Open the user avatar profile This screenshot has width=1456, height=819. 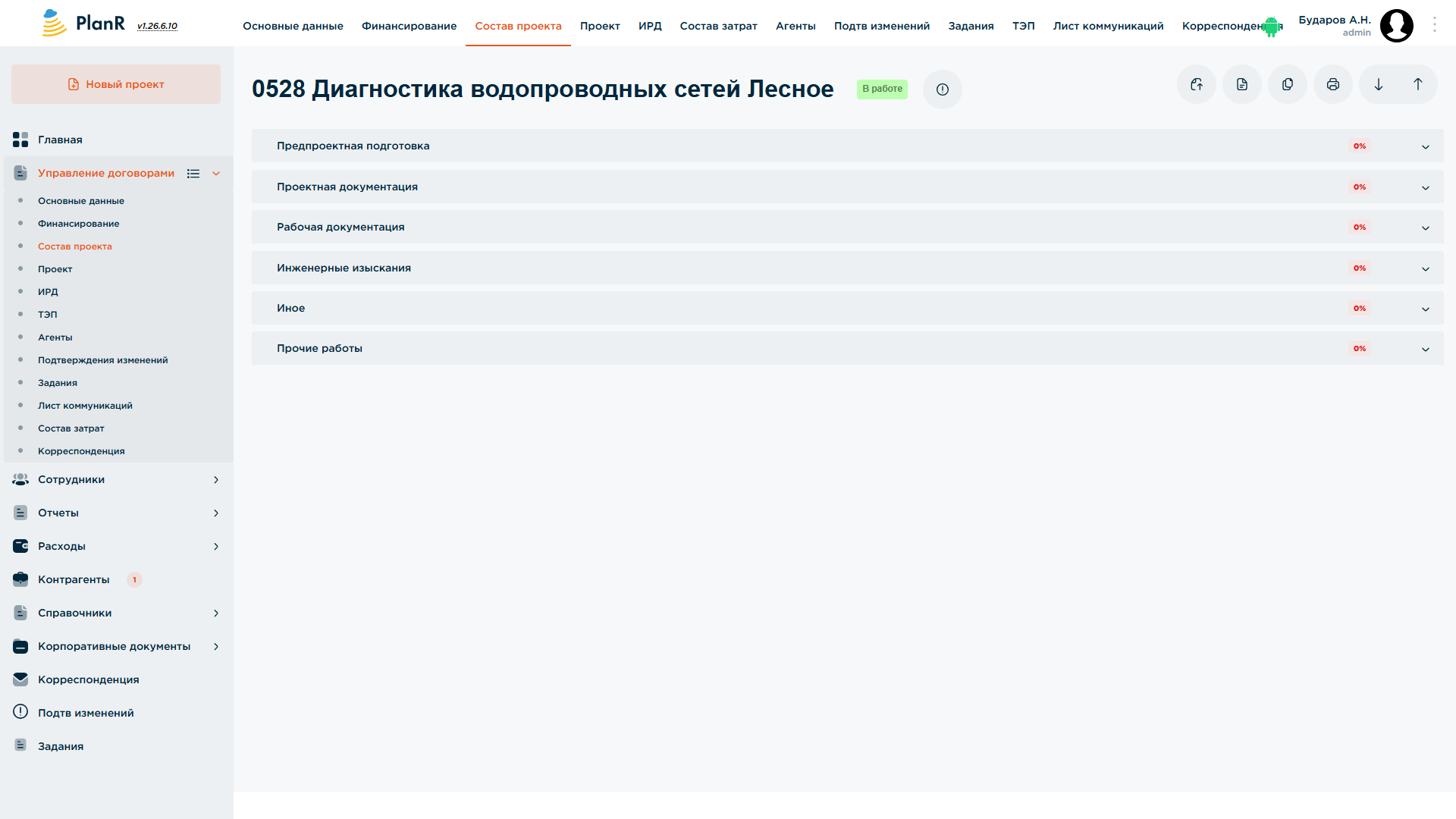pos(1397,26)
